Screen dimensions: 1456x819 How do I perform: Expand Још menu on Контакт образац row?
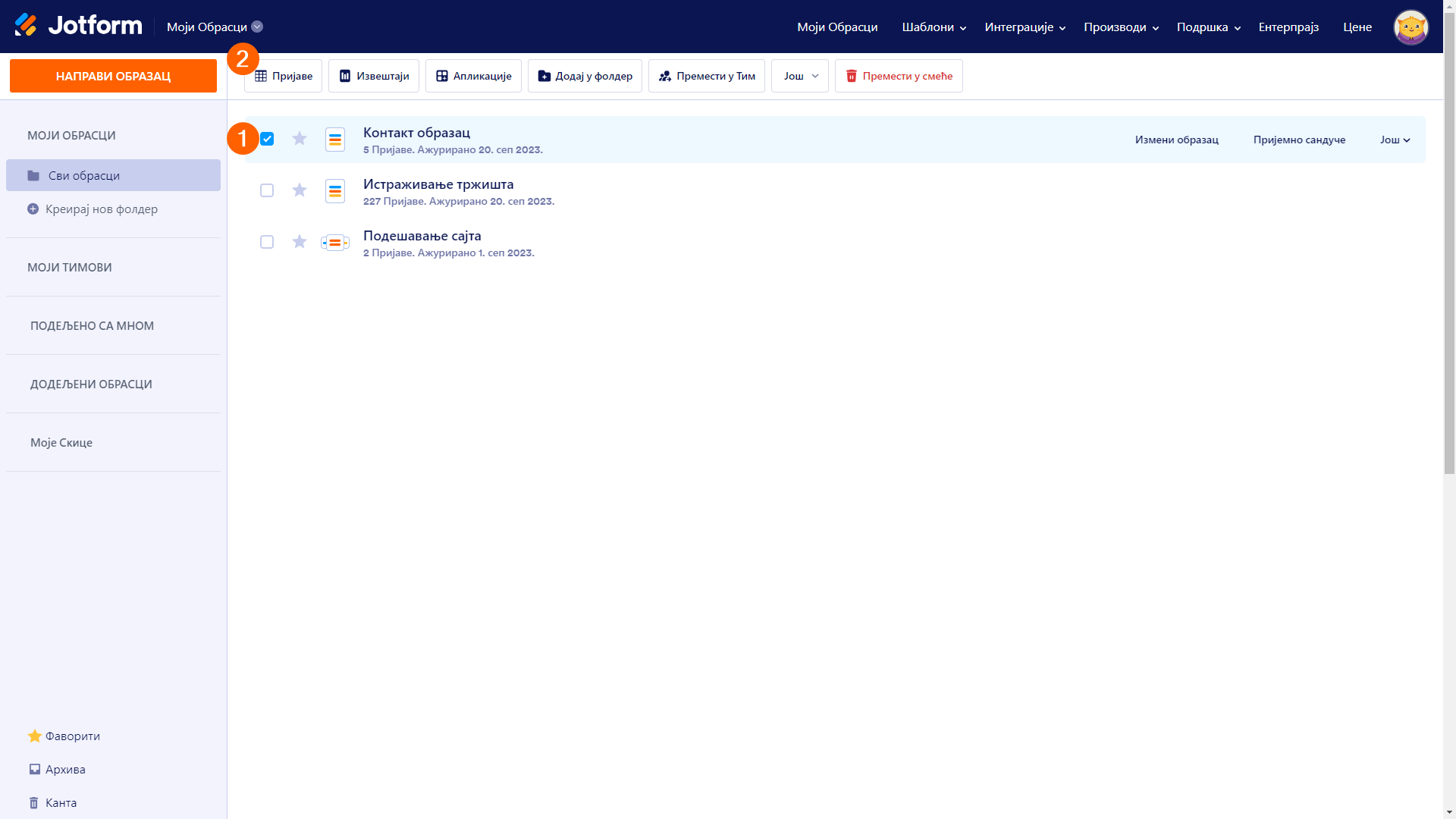[x=1395, y=140]
